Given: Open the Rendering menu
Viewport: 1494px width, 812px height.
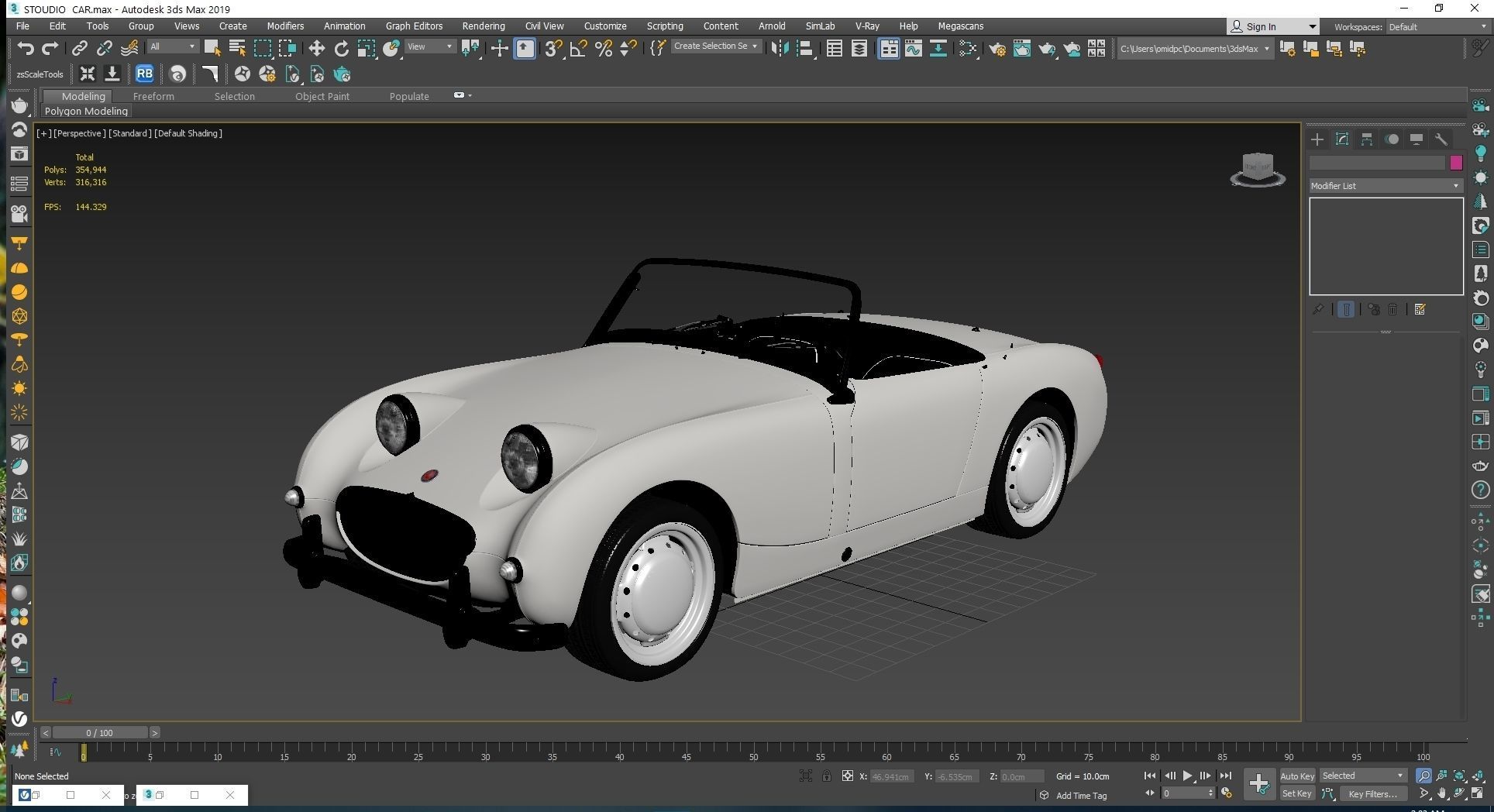Looking at the screenshot, I should [484, 26].
